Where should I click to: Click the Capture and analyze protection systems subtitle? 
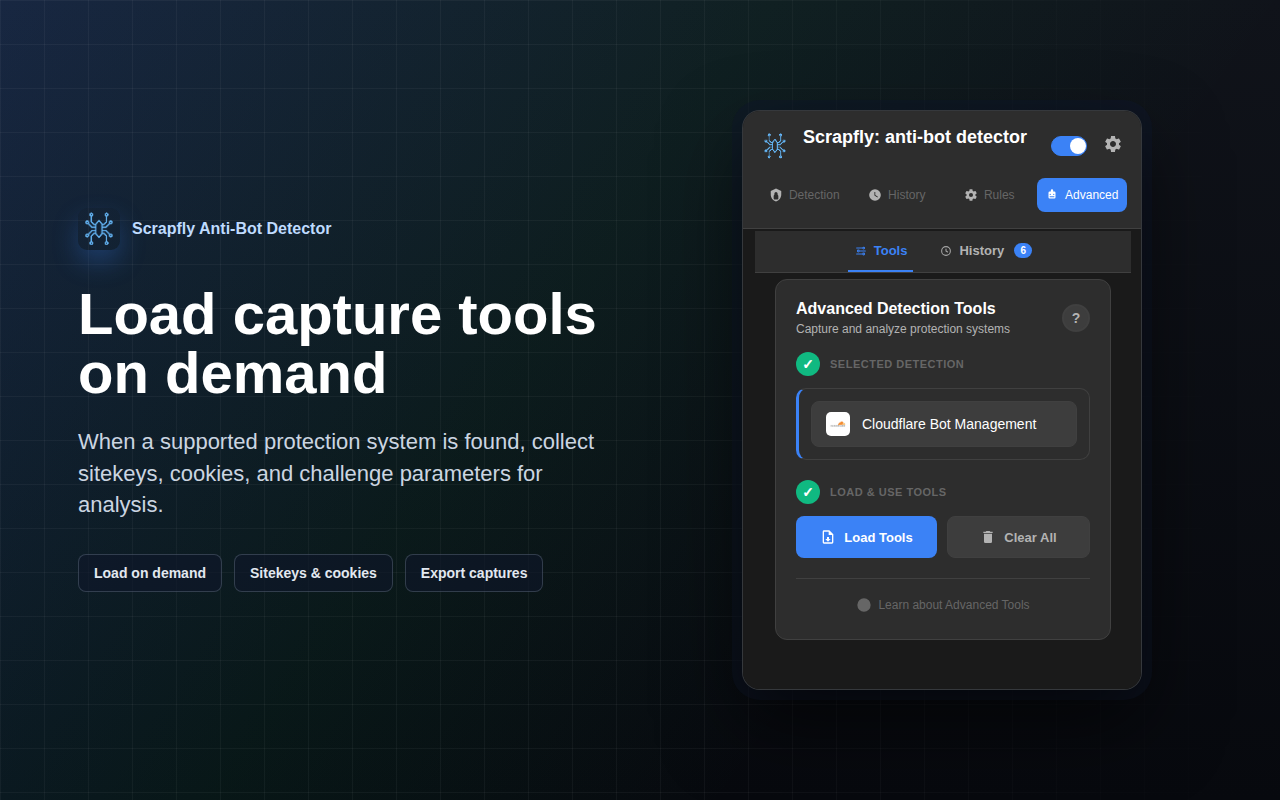903,329
